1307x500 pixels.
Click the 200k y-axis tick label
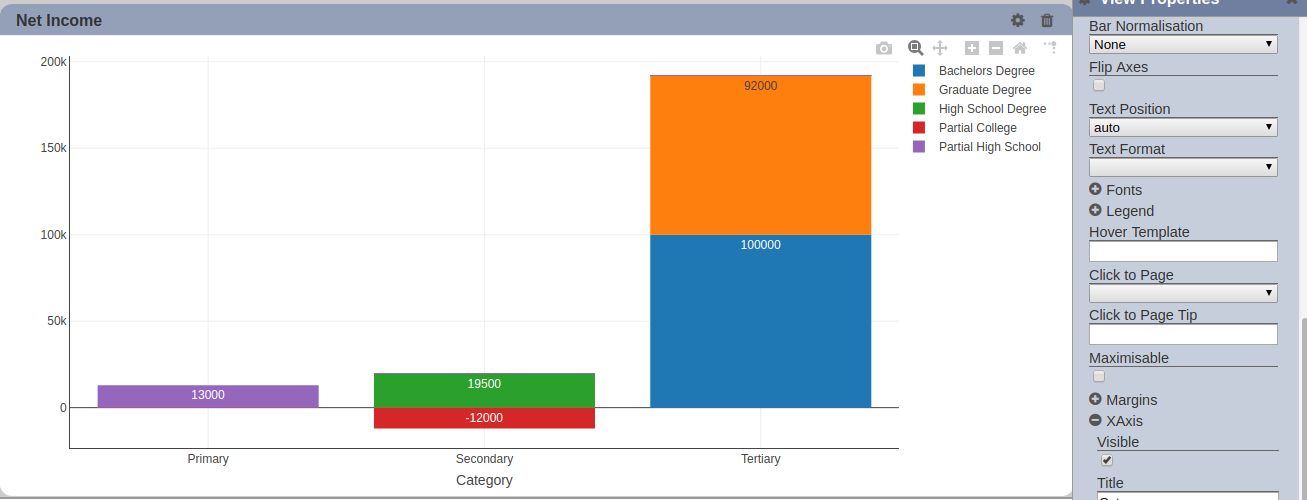click(x=53, y=62)
